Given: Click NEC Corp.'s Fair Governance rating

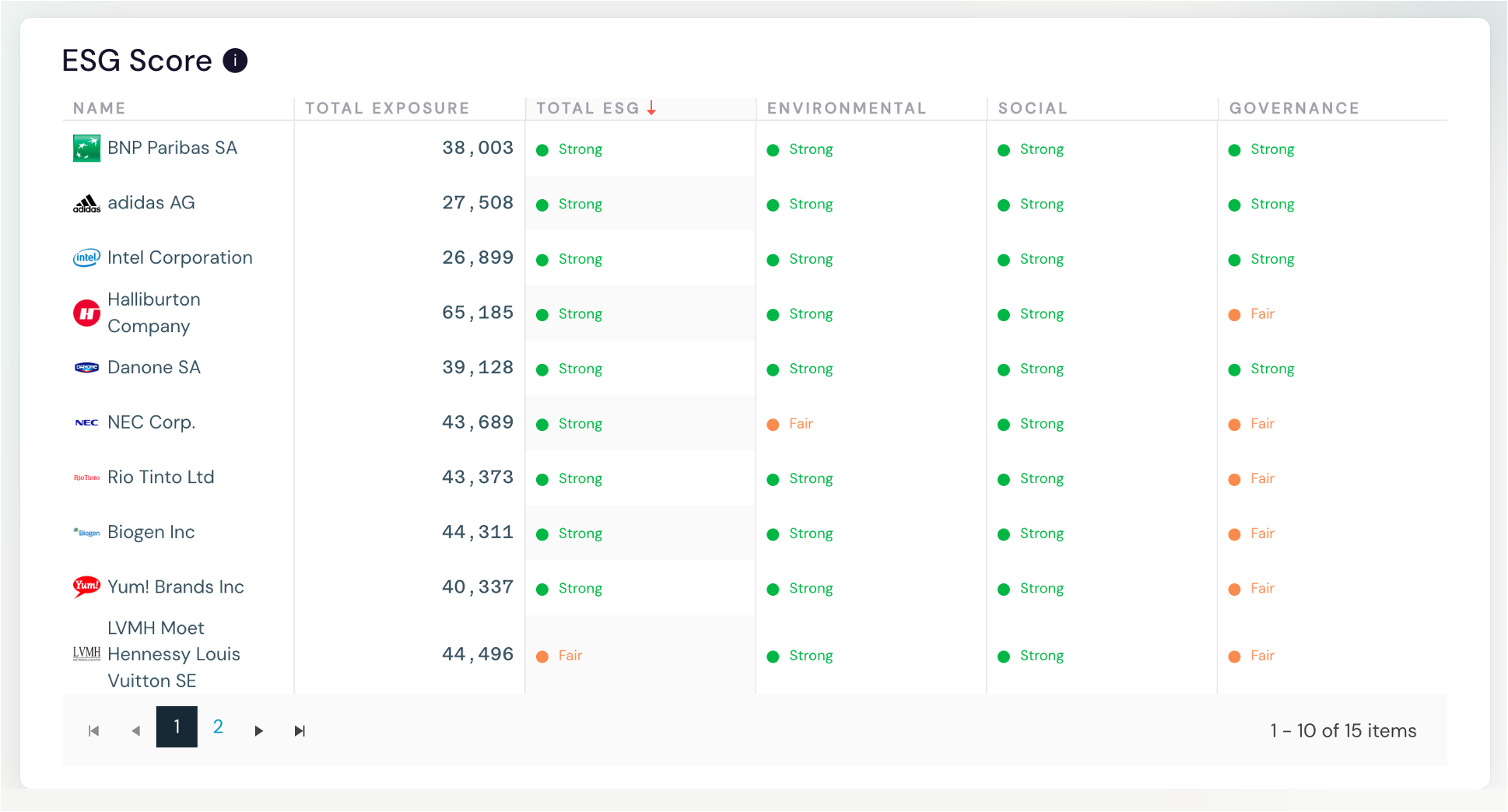Looking at the screenshot, I should pyautogui.click(x=1251, y=424).
